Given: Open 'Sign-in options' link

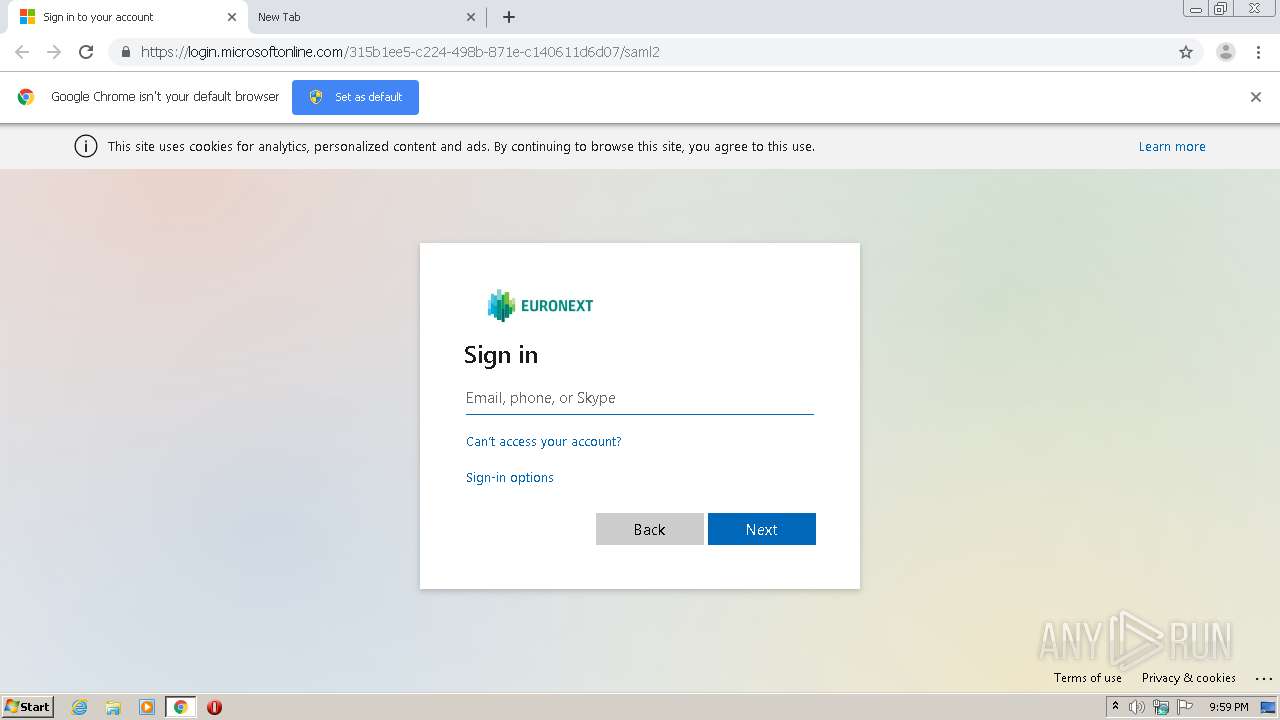Looking at the screenshot, I should coord(509,477).
